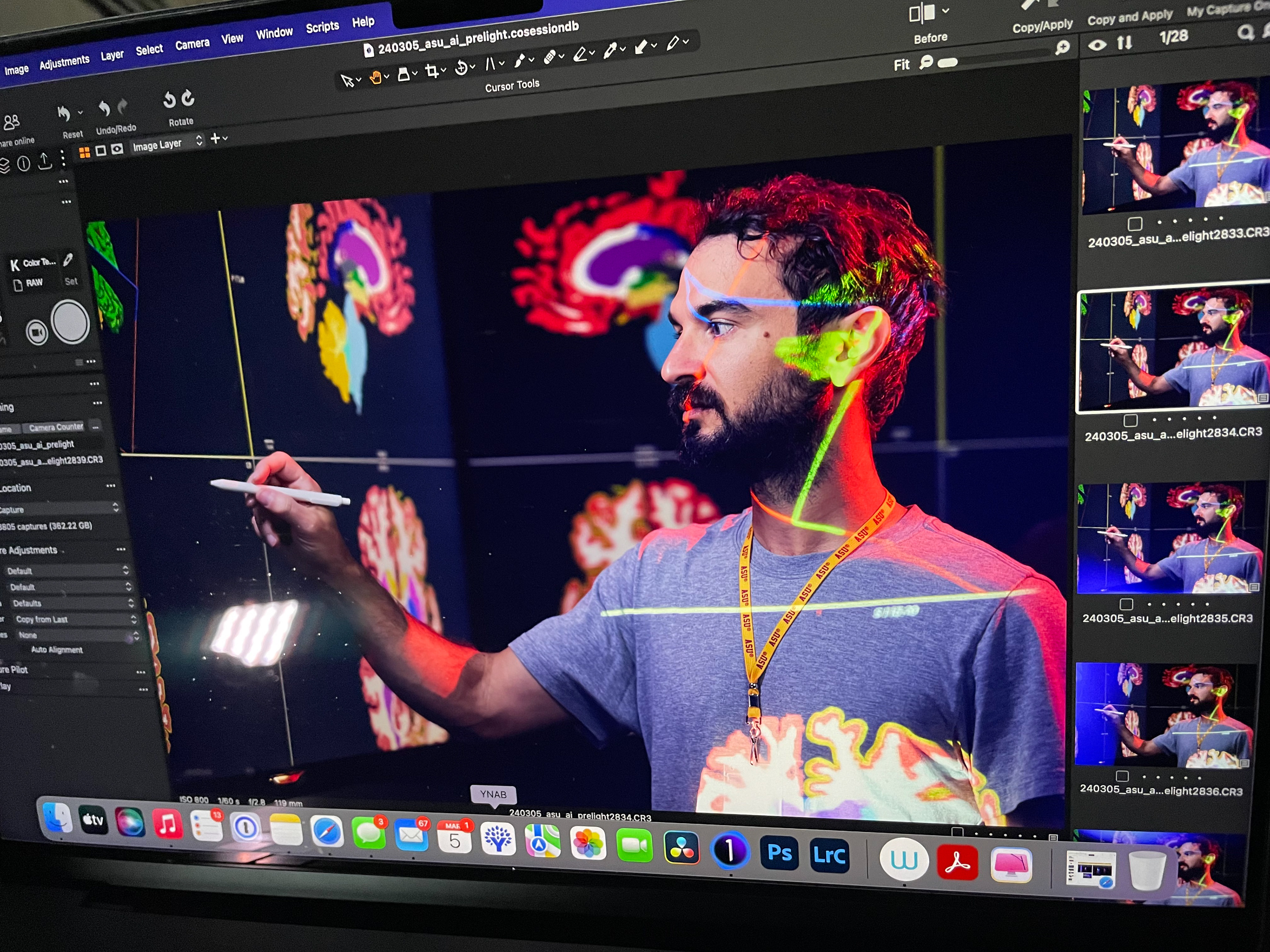
Task: Click the zoom out magnifier icon
Action: pos(925,62)
